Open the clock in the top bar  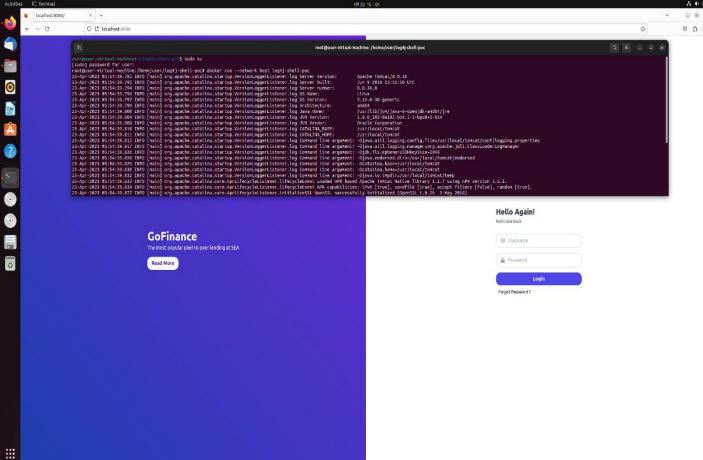(366, 4)
